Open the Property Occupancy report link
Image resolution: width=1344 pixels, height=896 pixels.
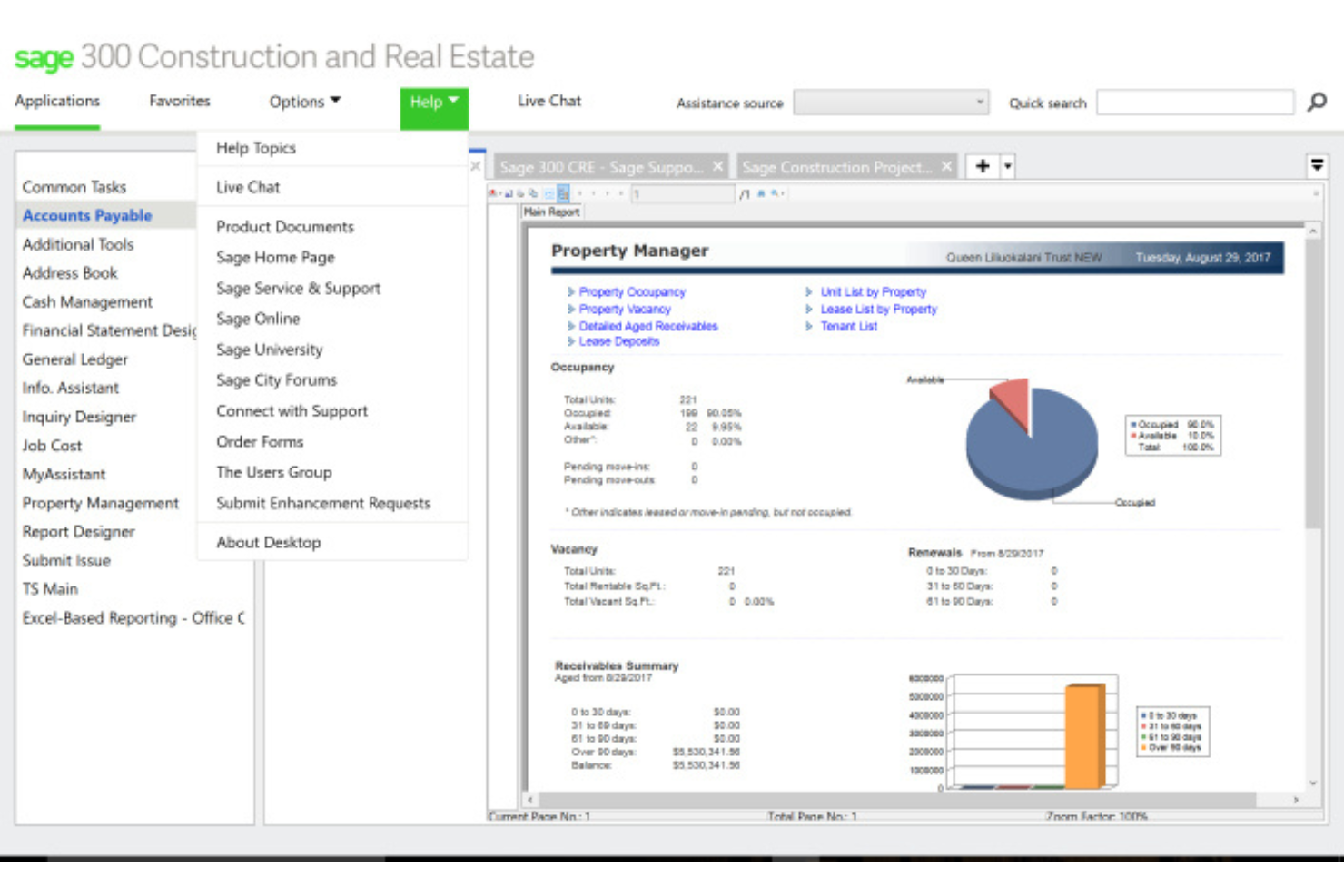click(632, 292)
